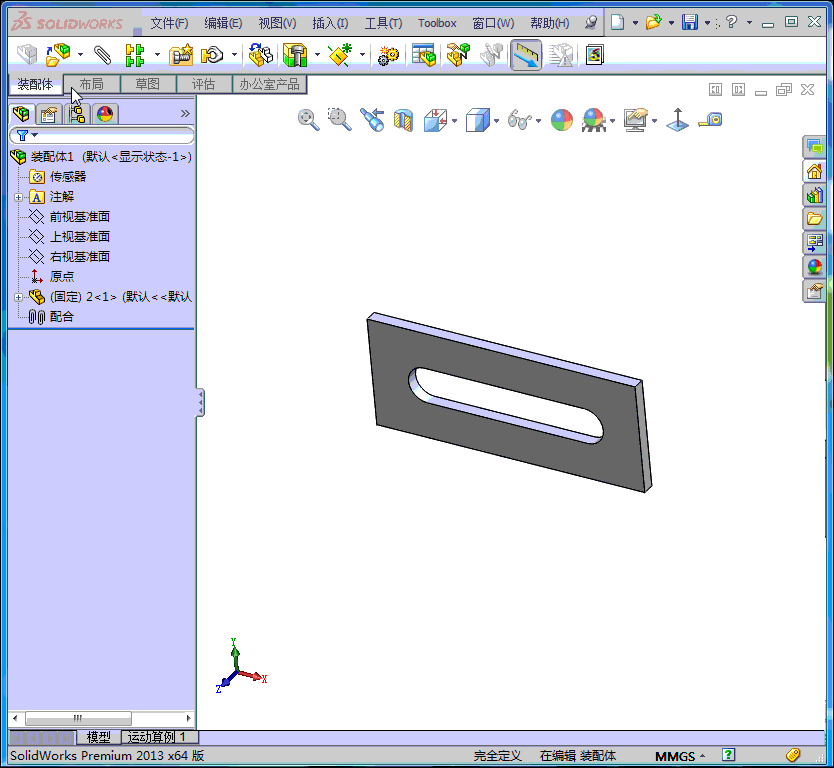Select the ConfigurationManager tab icon
834x768 pixels.
[x=77, y=114]
